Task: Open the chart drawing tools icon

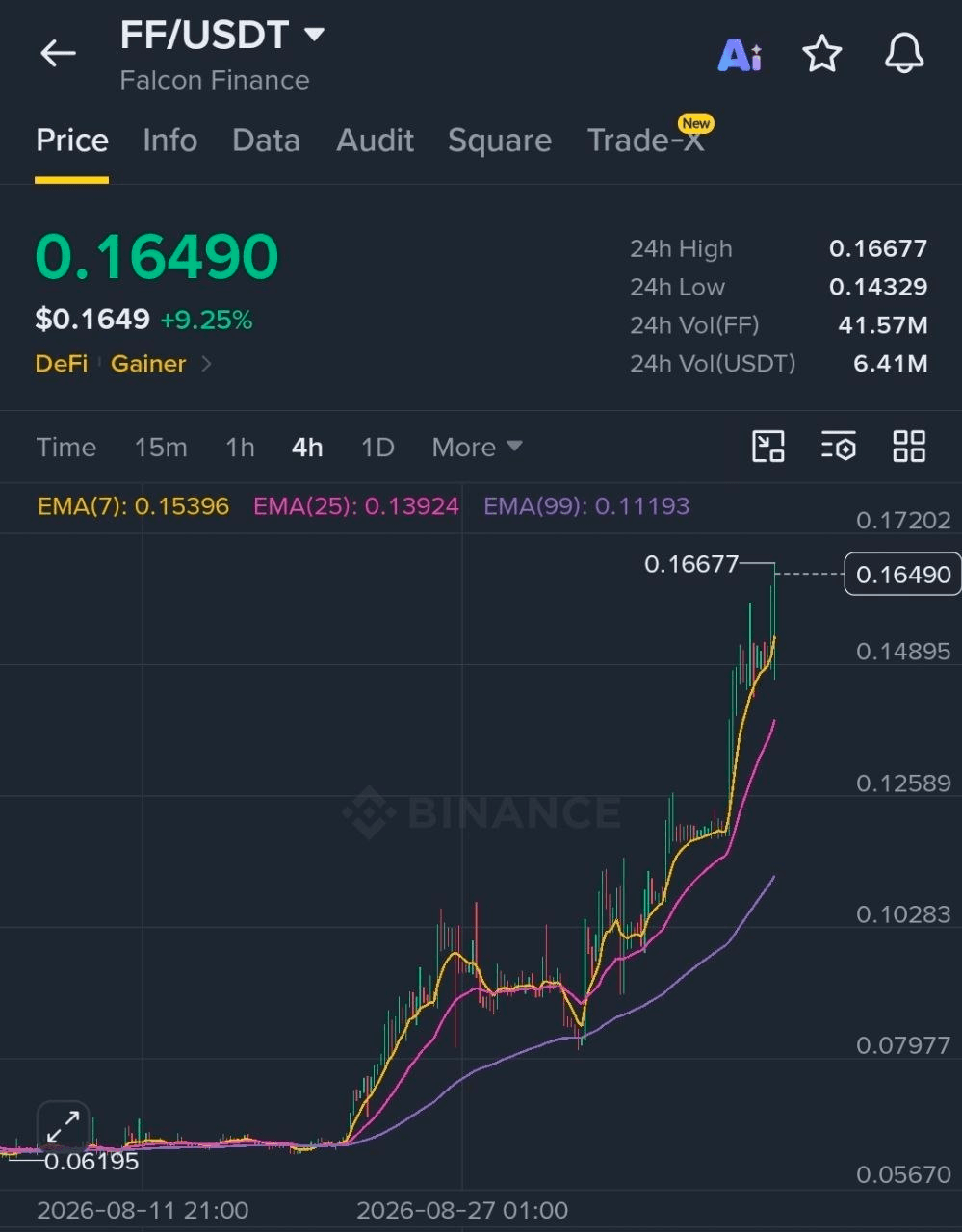Action: coord(768,447)
